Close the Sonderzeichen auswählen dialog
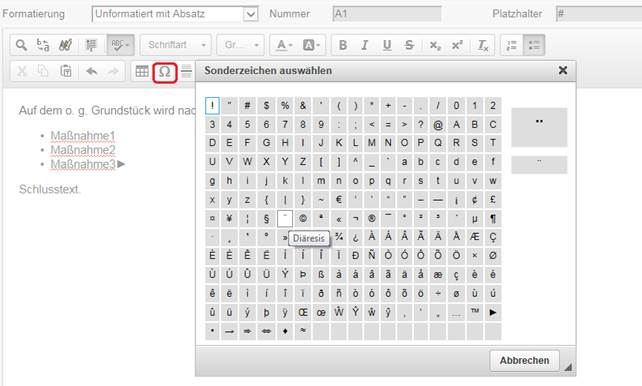 pyautogui.click(x=563, y=70)
